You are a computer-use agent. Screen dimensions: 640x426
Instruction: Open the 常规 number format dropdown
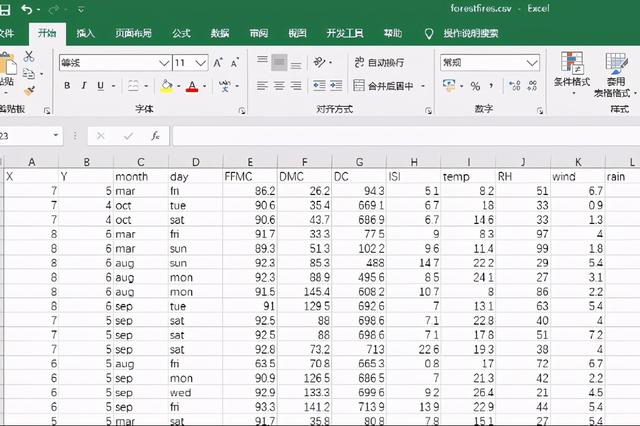point(531,63)
